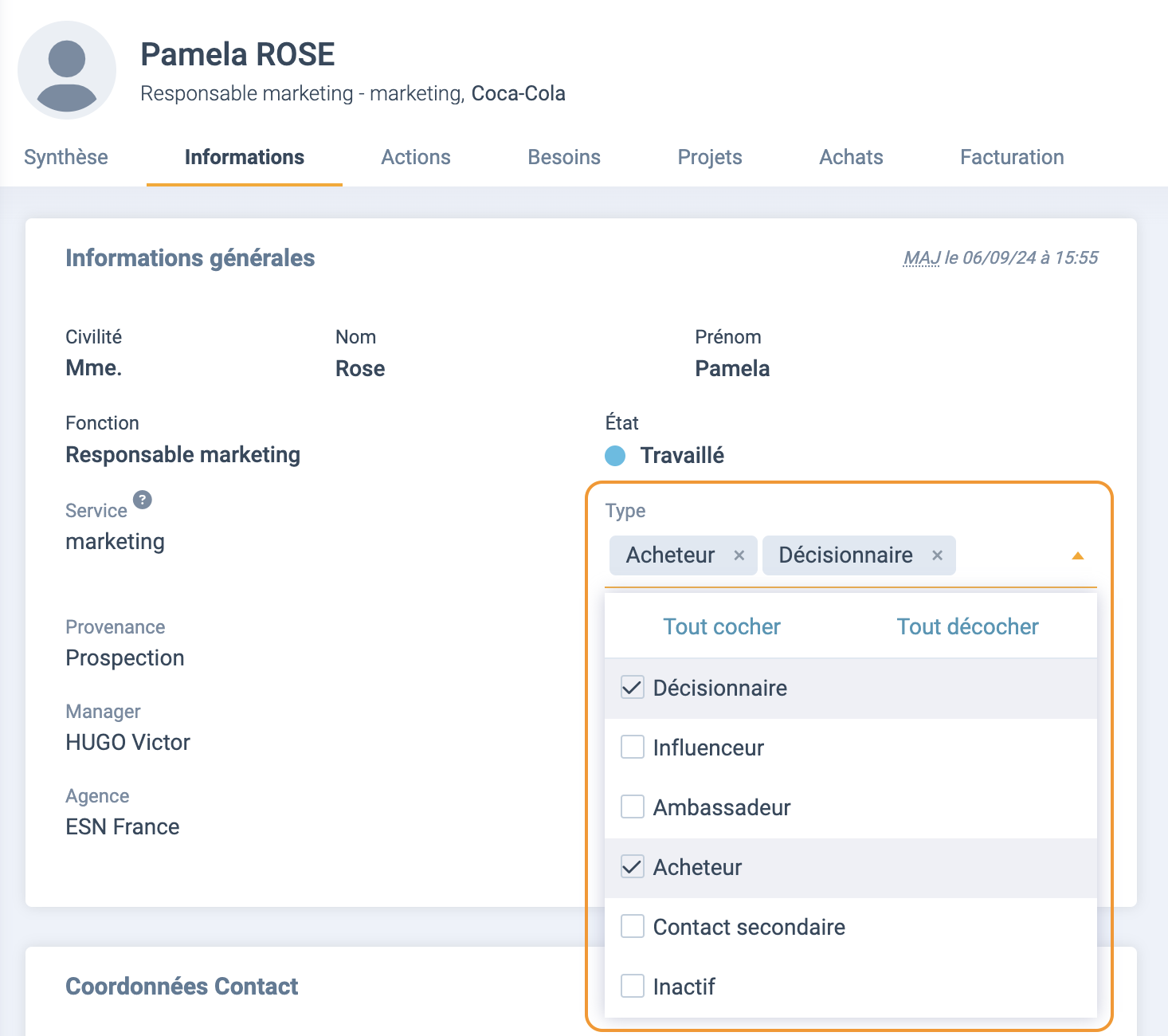The image size is (1168, 1036).
Task: Switch to the Synthèse tab
Action: 66,157
